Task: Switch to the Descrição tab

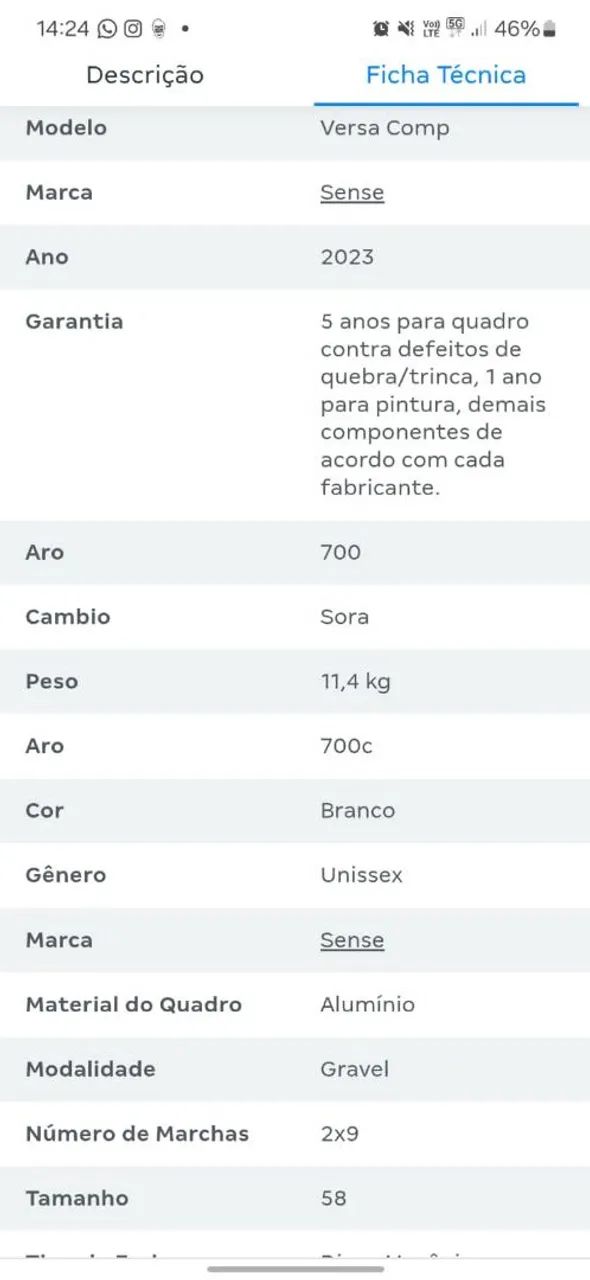Action: coord(145,75)
